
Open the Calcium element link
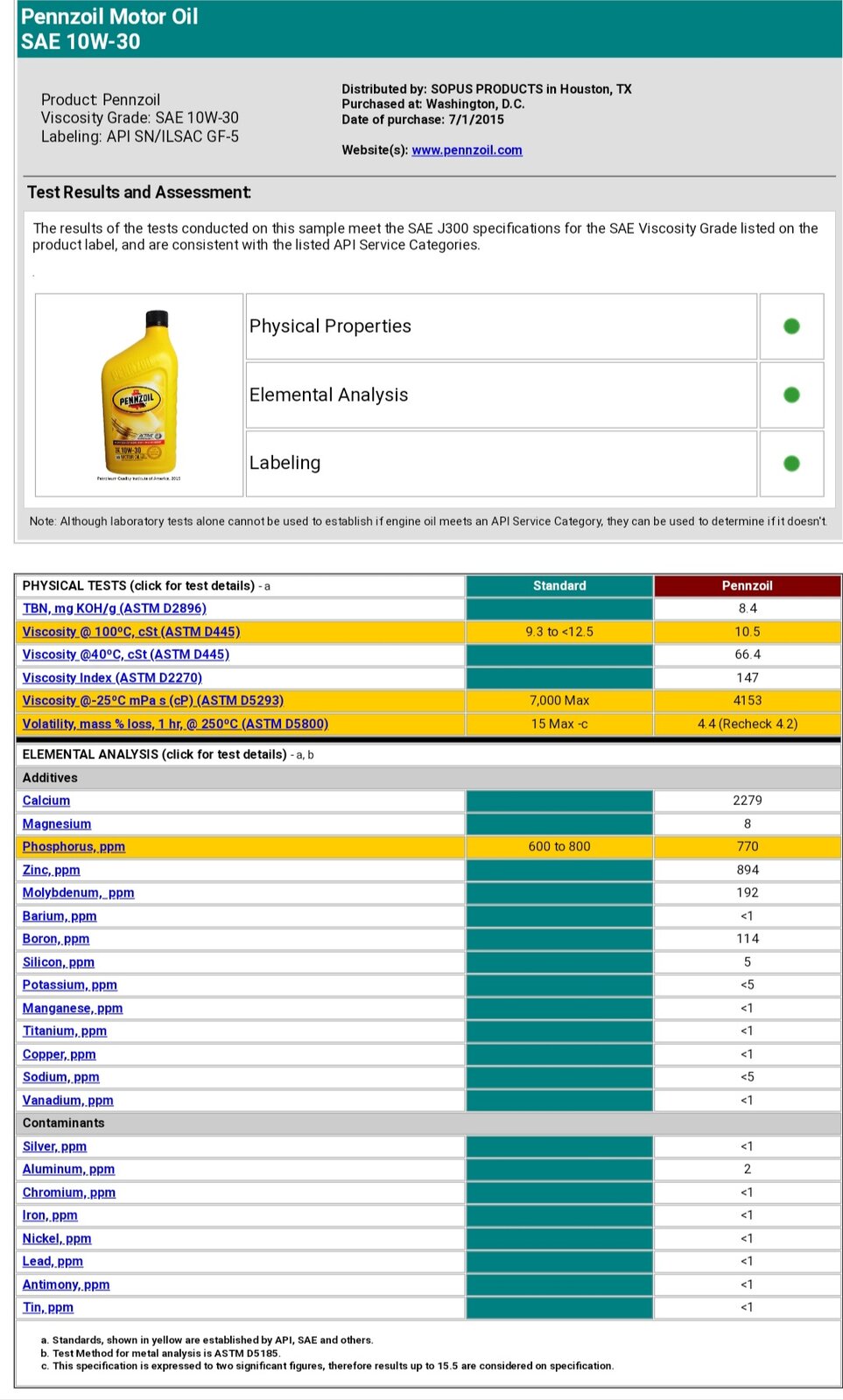(46, 801)
